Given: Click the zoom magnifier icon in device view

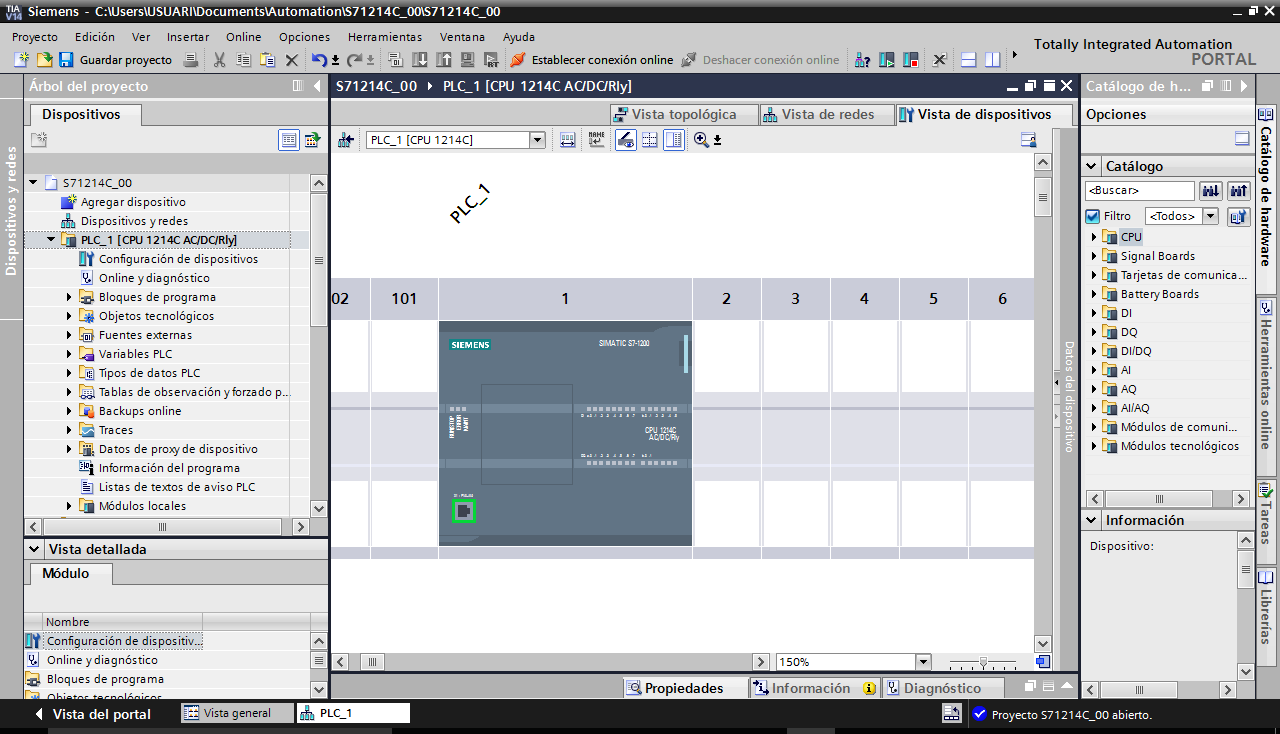Looking at the screenshot, I should [701, 140].
